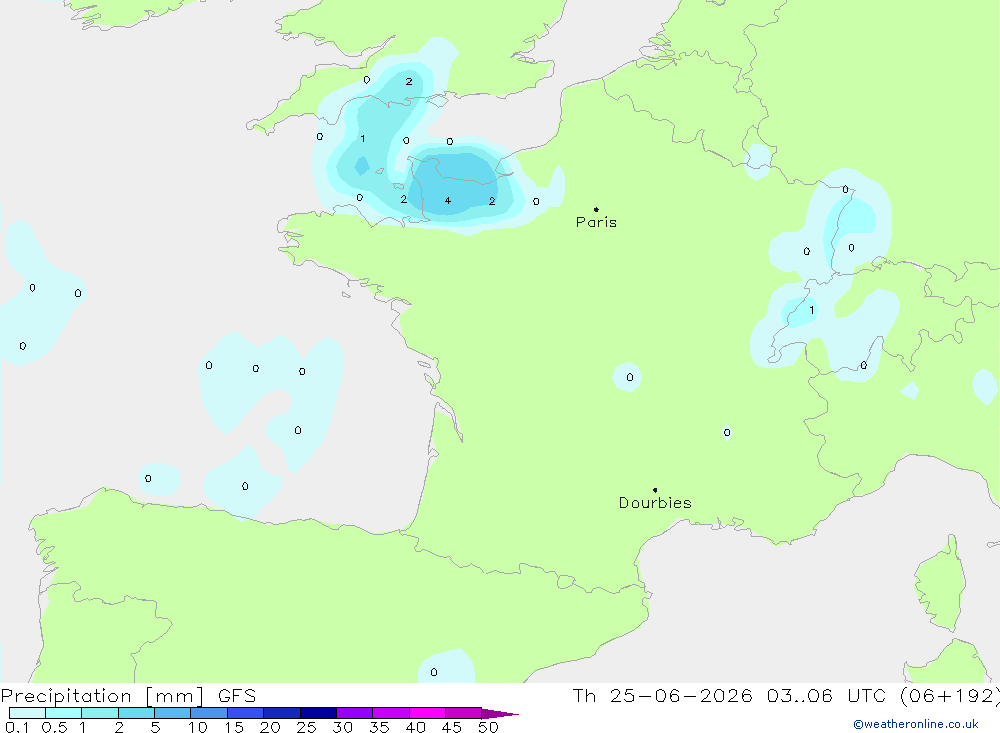Image resolution: width=1000 pixels, height=733 pixels.
Task: Pick the 35–40 mm legend swatch
Action: (x=391, y=713)
